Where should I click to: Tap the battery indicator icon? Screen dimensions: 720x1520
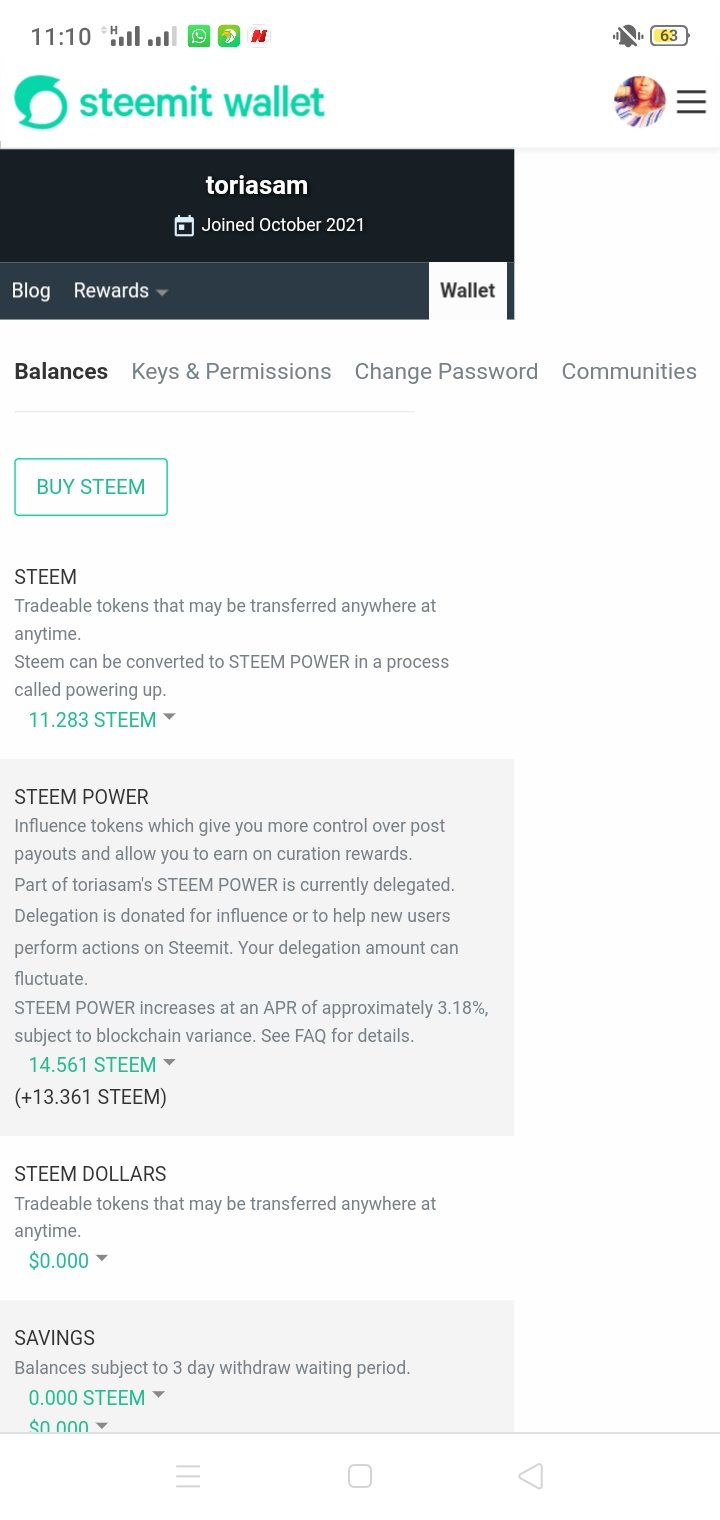[x=668, y=36]
